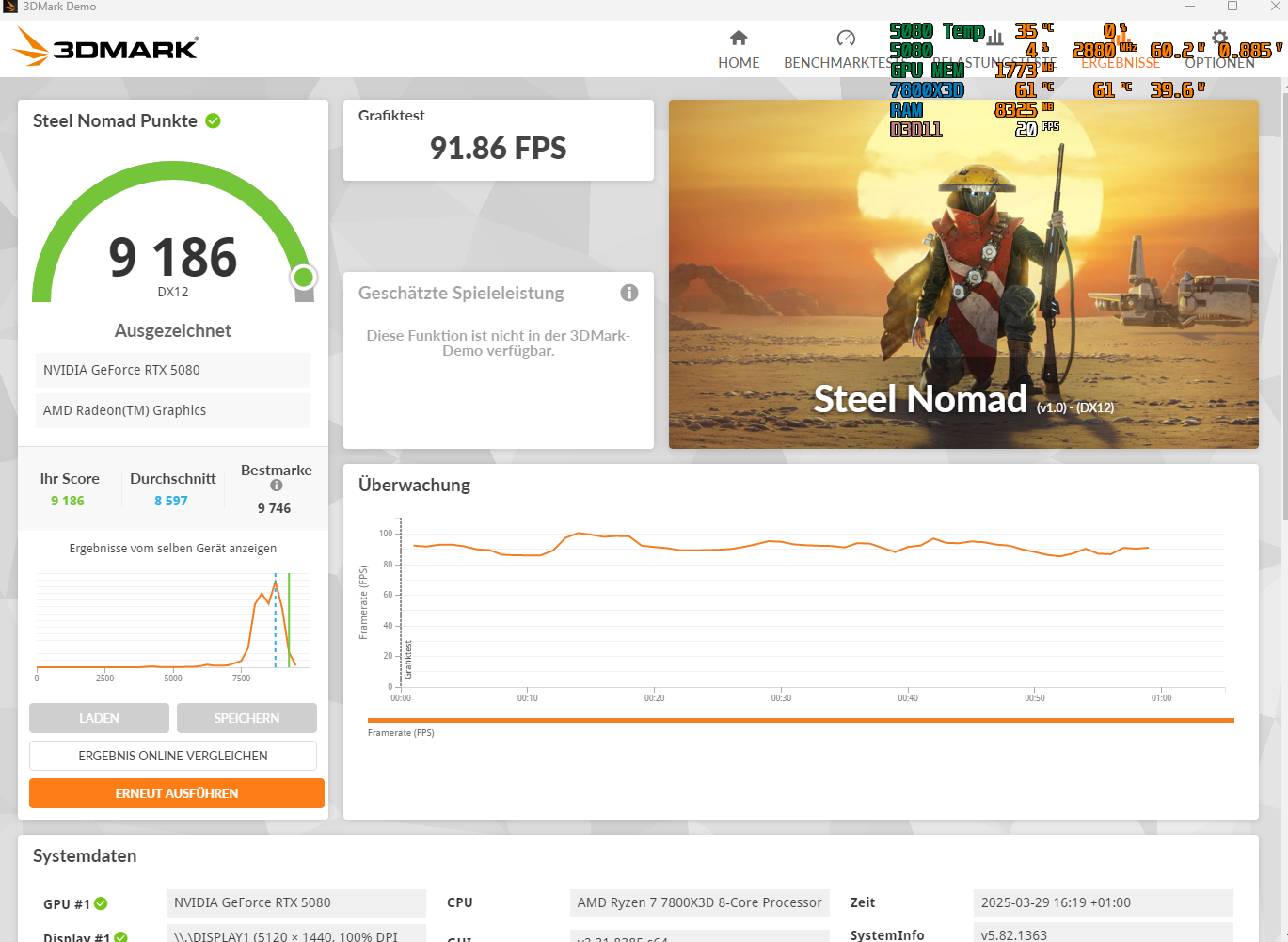Screen dimensions: 1288x942
Task: Click the Durchschnitt value 8 597
Action: [171, 501]
